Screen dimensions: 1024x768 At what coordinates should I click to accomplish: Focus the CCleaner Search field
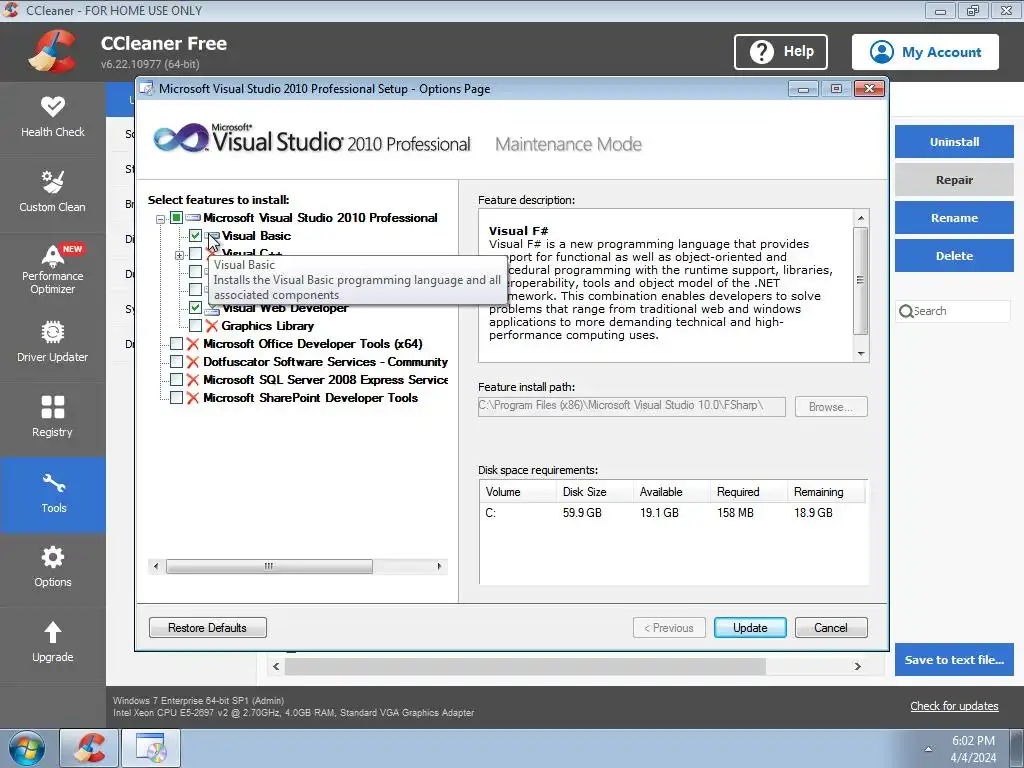[x=953, y=312]
